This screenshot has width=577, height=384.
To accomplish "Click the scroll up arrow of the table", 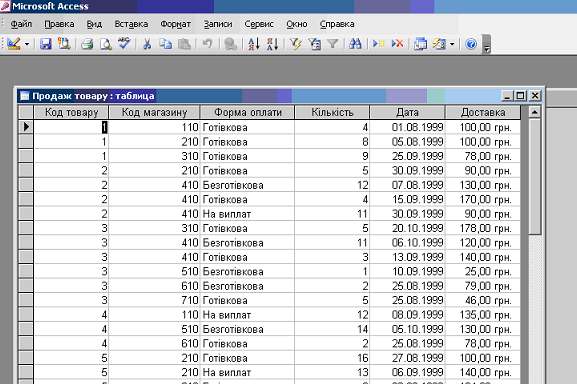I will 535,111.
